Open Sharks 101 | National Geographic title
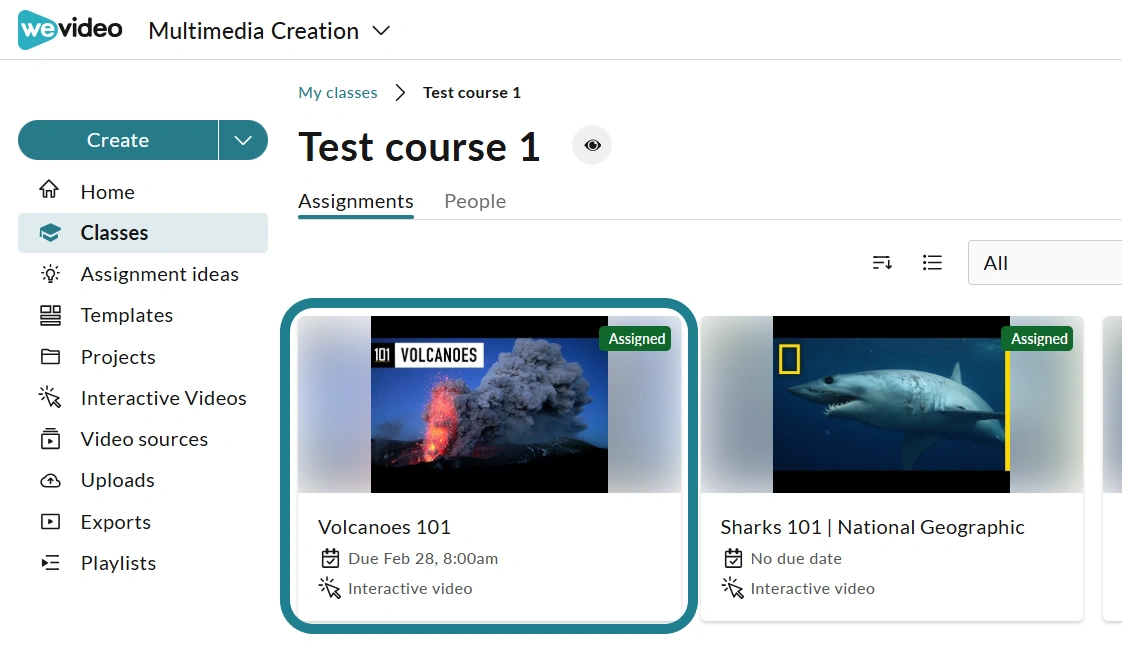This screenshot has height=655, width=1122. (872, 528)
